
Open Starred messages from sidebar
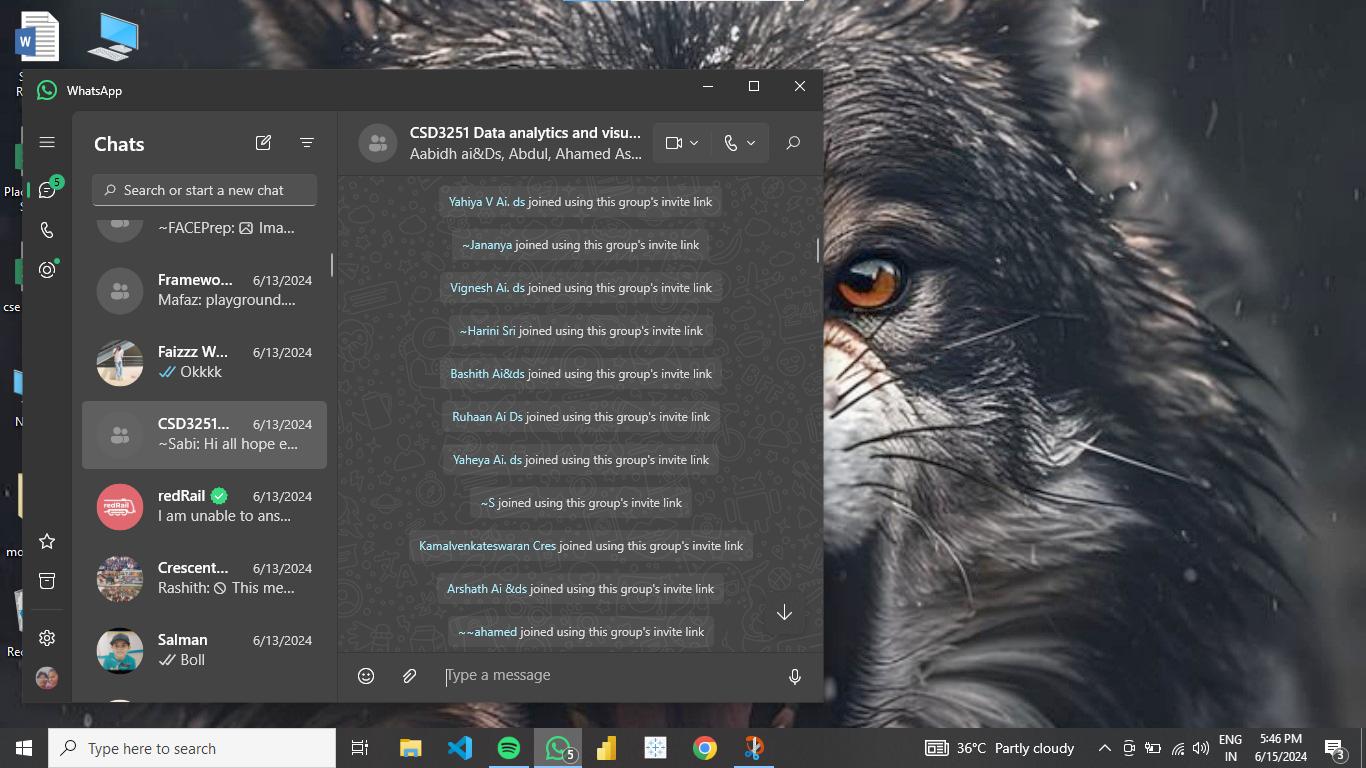click(47, 541)
